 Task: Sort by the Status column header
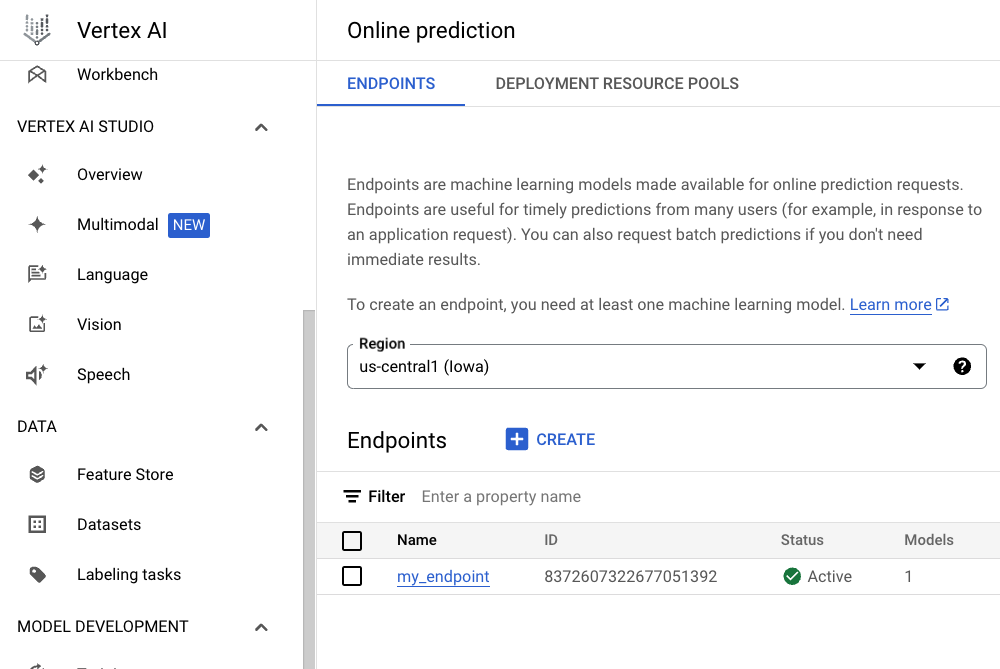tap(802, 540)
